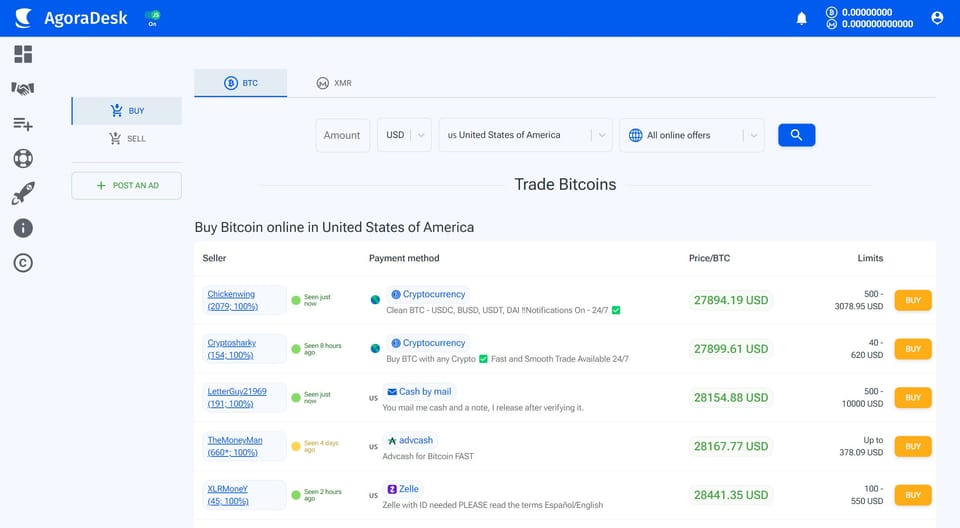View the Bitcoin wallet balance

859,12
